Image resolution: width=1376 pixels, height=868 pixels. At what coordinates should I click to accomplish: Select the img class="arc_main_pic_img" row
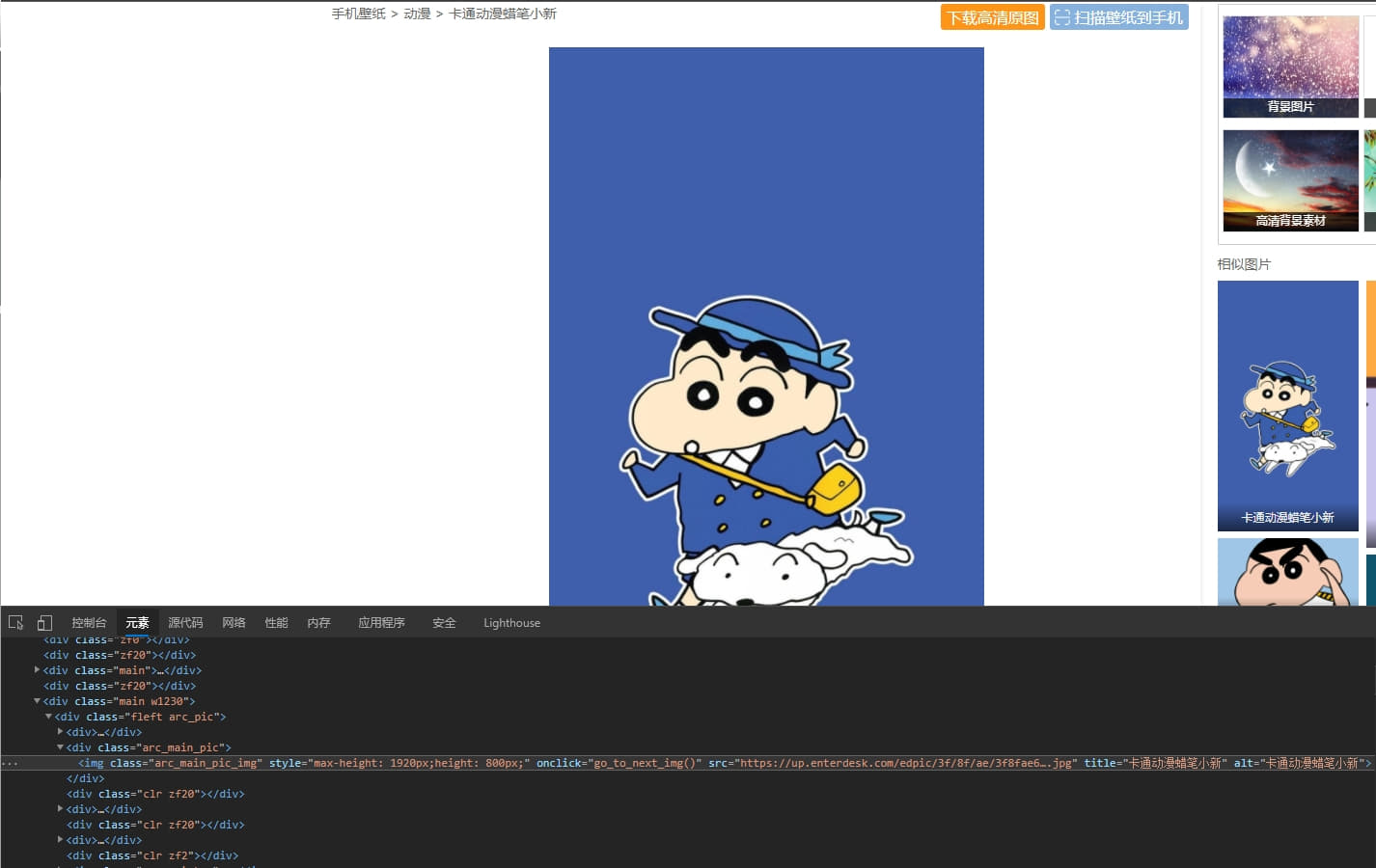pyautogui.click(x=688, y=763)
